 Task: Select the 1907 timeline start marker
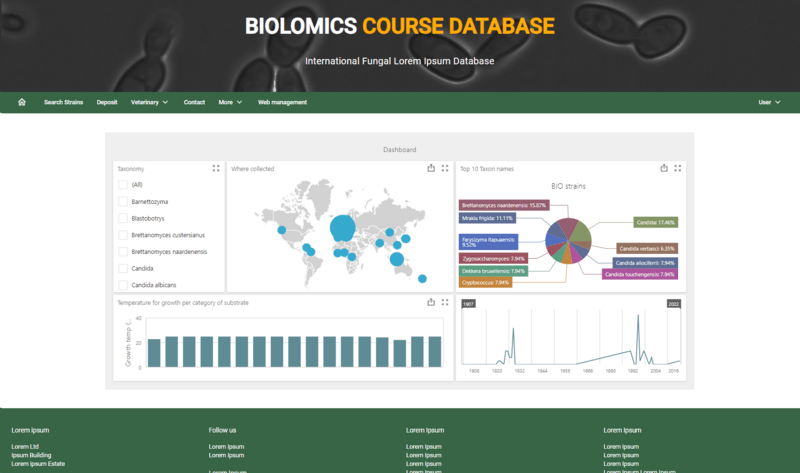[x=468, y=304]
